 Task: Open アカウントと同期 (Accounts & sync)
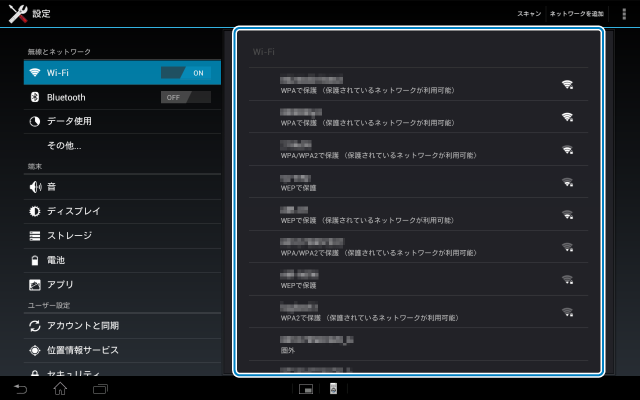coord(82,326)
